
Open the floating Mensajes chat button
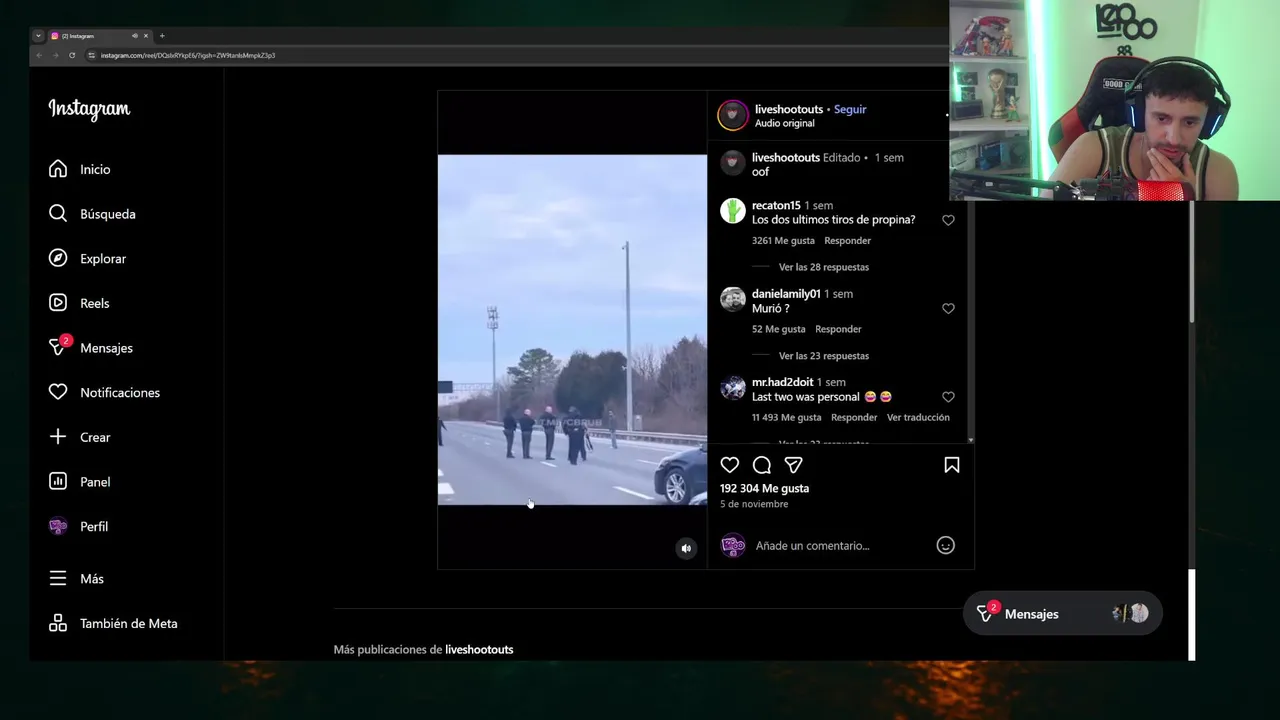pyautogui.click(x=1062, y=614)
